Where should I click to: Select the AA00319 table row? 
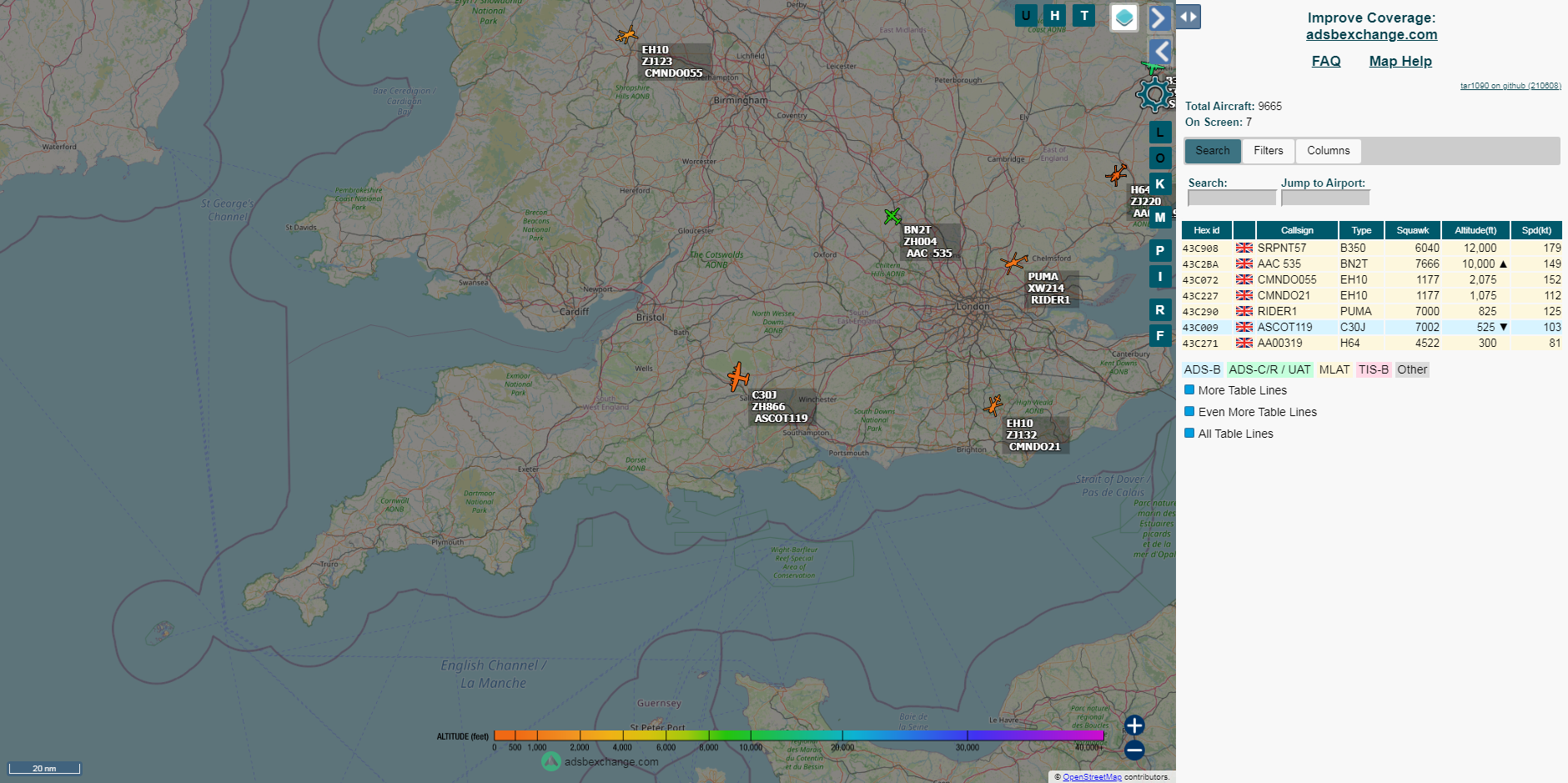tap(1372, 343)
